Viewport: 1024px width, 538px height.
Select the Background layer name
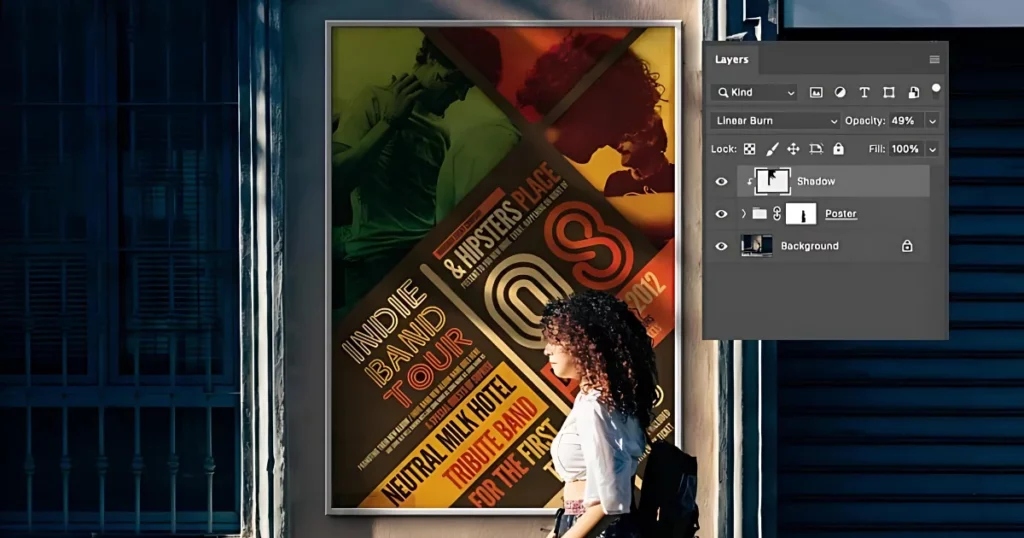810,246
